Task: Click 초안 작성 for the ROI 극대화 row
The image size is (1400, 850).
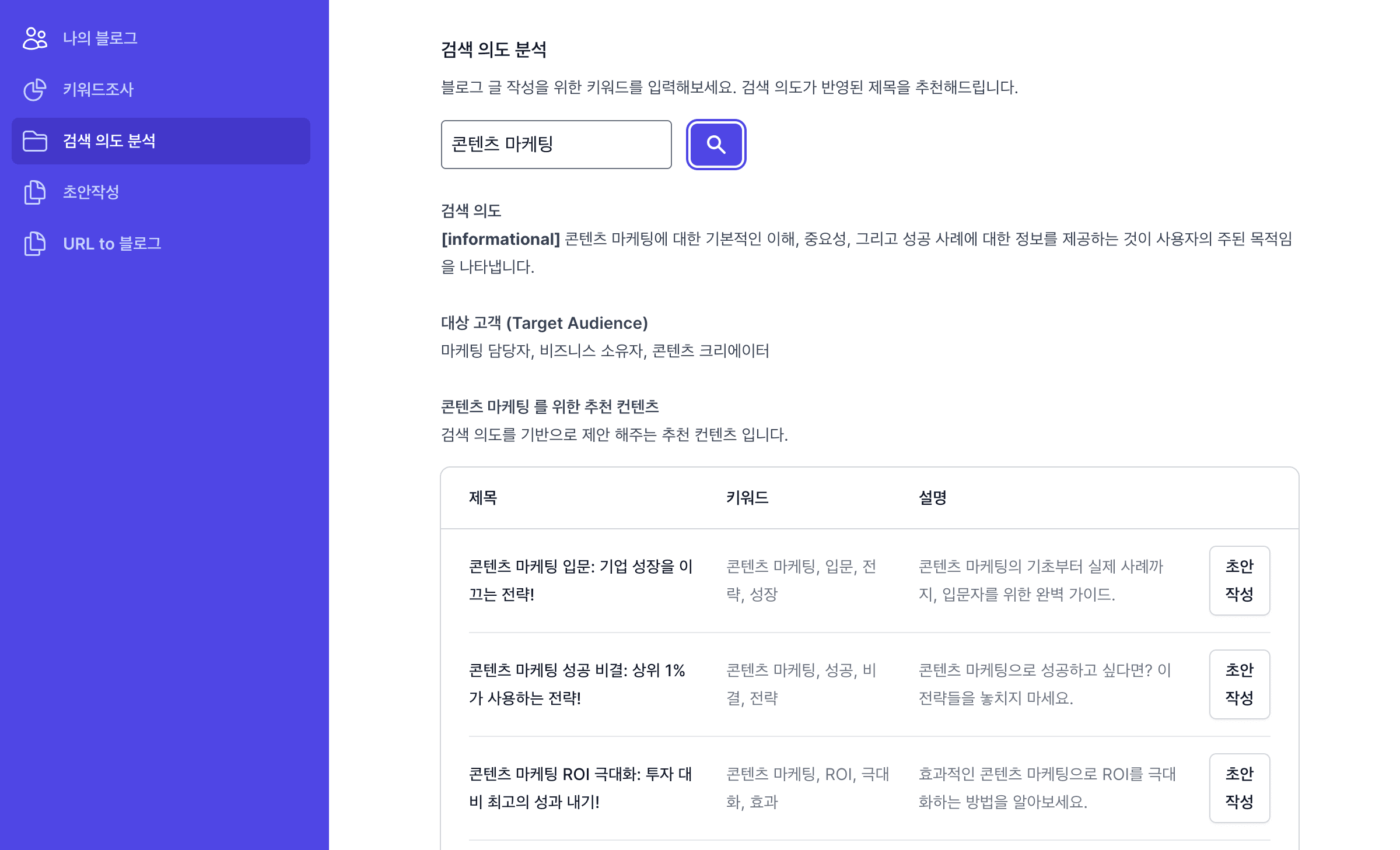Action: coord(1239,788)
